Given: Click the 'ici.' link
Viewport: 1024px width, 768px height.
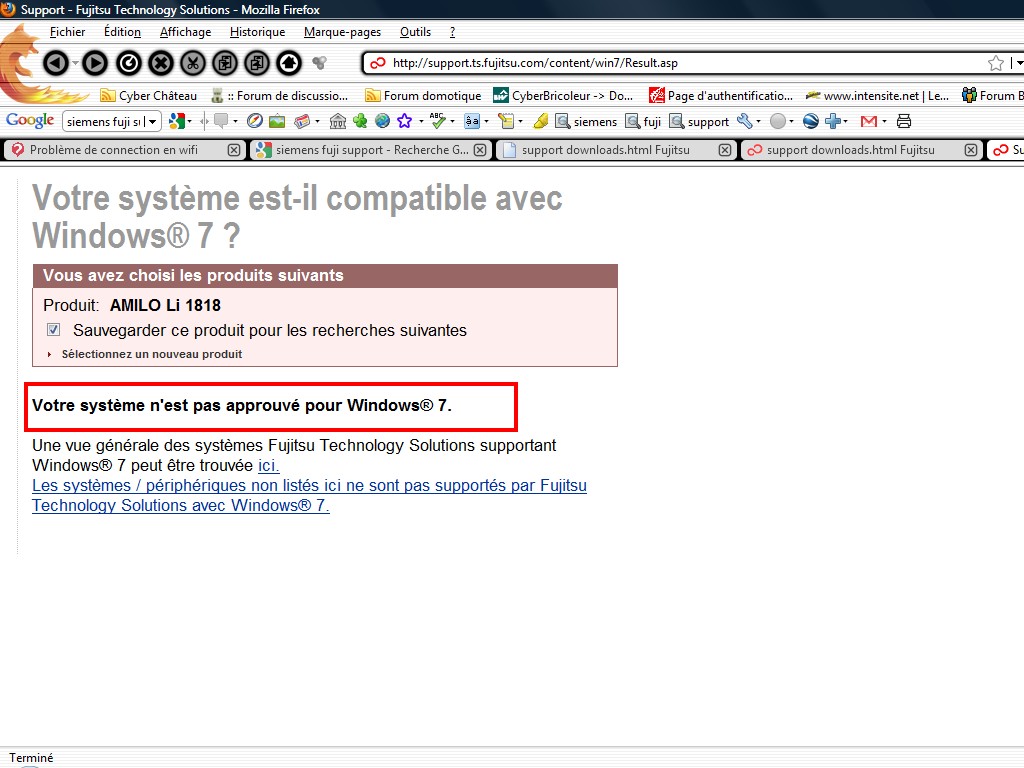Looking at the screenshot, I should pyautogui.click(x=269, y=465).
